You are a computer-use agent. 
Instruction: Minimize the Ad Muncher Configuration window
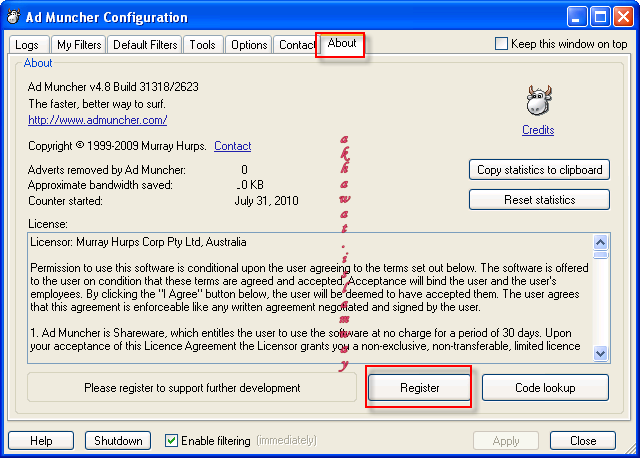pyautogui.click(x=577, y=17)
